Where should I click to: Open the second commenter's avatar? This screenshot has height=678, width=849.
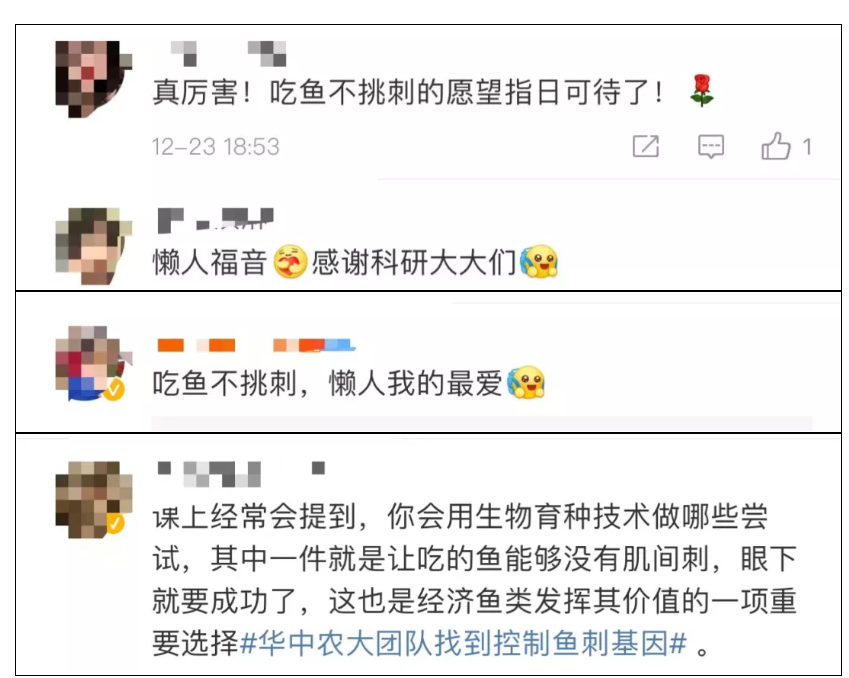pyautogui.click(x=94, y=246)
